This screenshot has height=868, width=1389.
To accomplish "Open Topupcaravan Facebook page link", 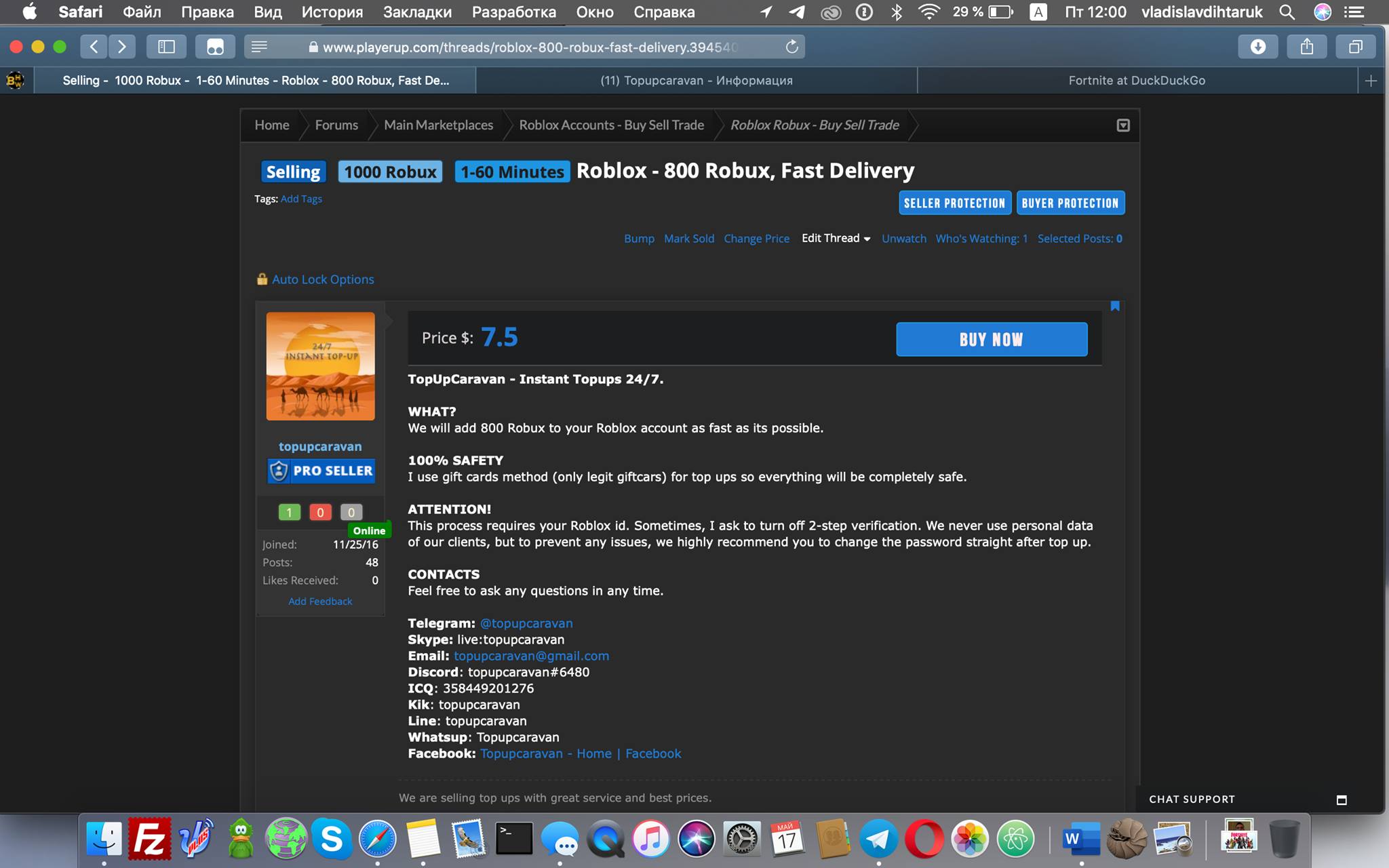I will pyautogui.click(x=581, y=753).
